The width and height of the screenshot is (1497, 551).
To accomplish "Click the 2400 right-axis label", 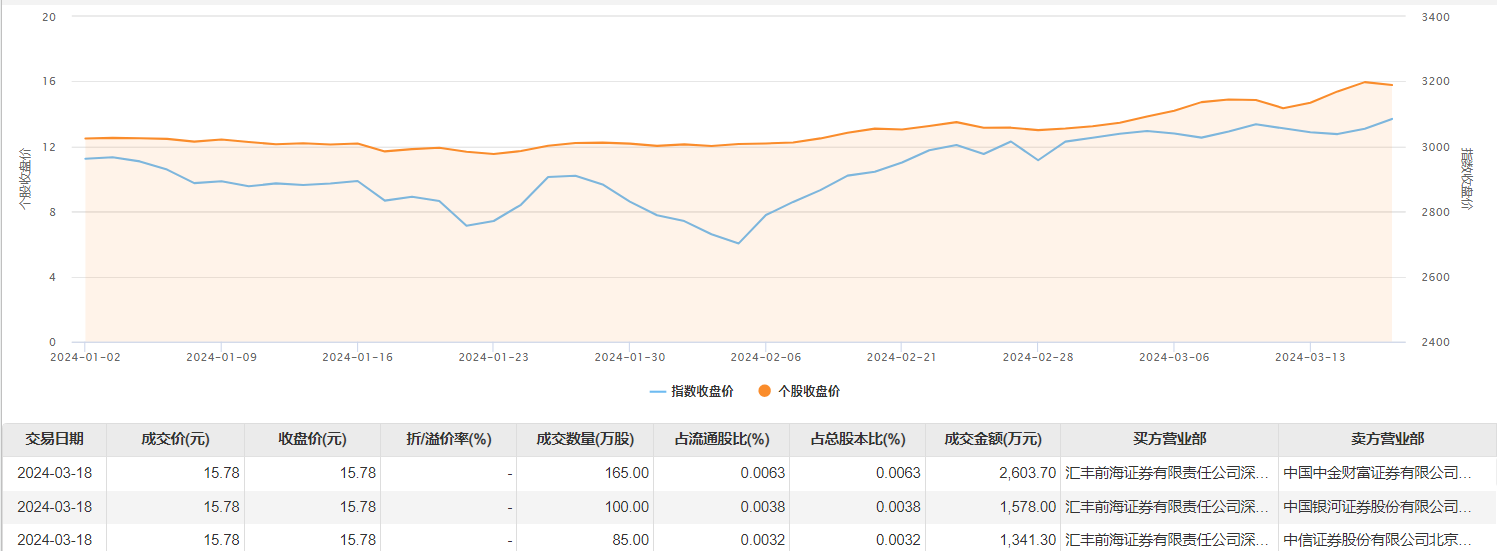I will (1434, 343).
